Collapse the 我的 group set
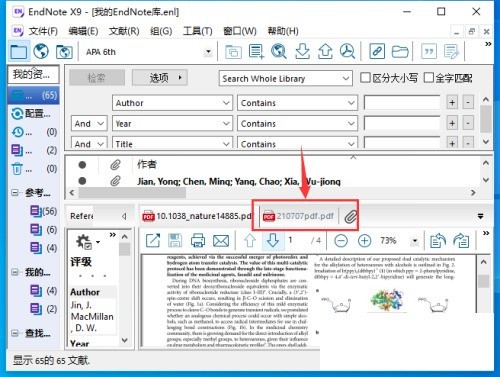 click(x=15, y=272)
